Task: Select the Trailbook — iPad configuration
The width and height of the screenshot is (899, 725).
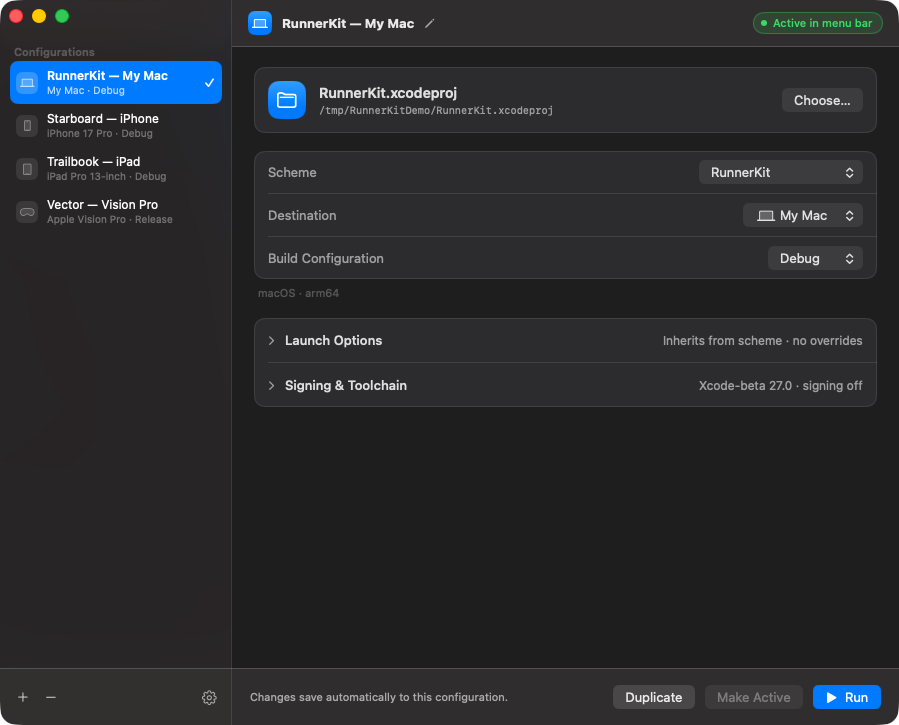Action: click(x=116, y=168)
